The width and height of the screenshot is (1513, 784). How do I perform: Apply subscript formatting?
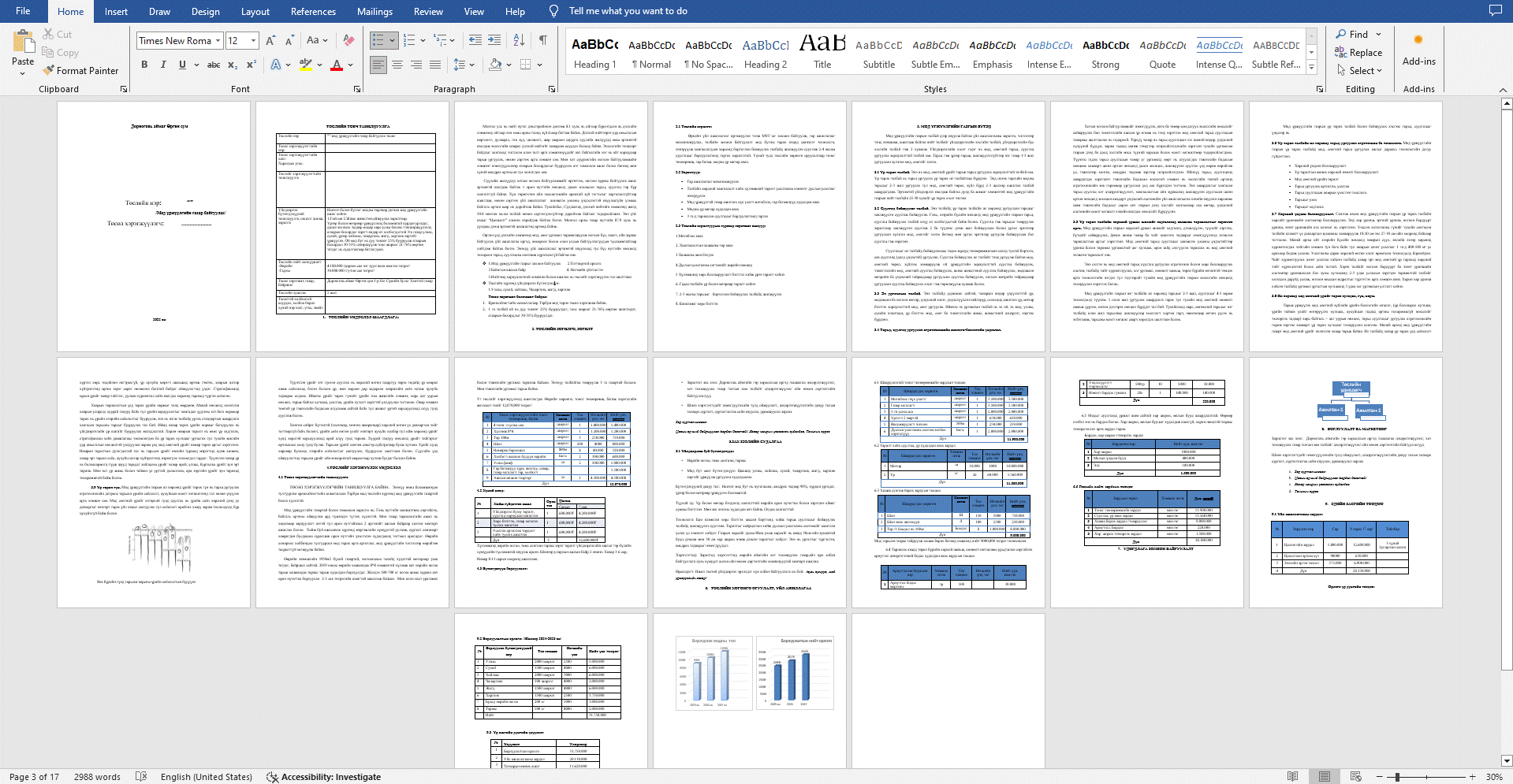233,65
